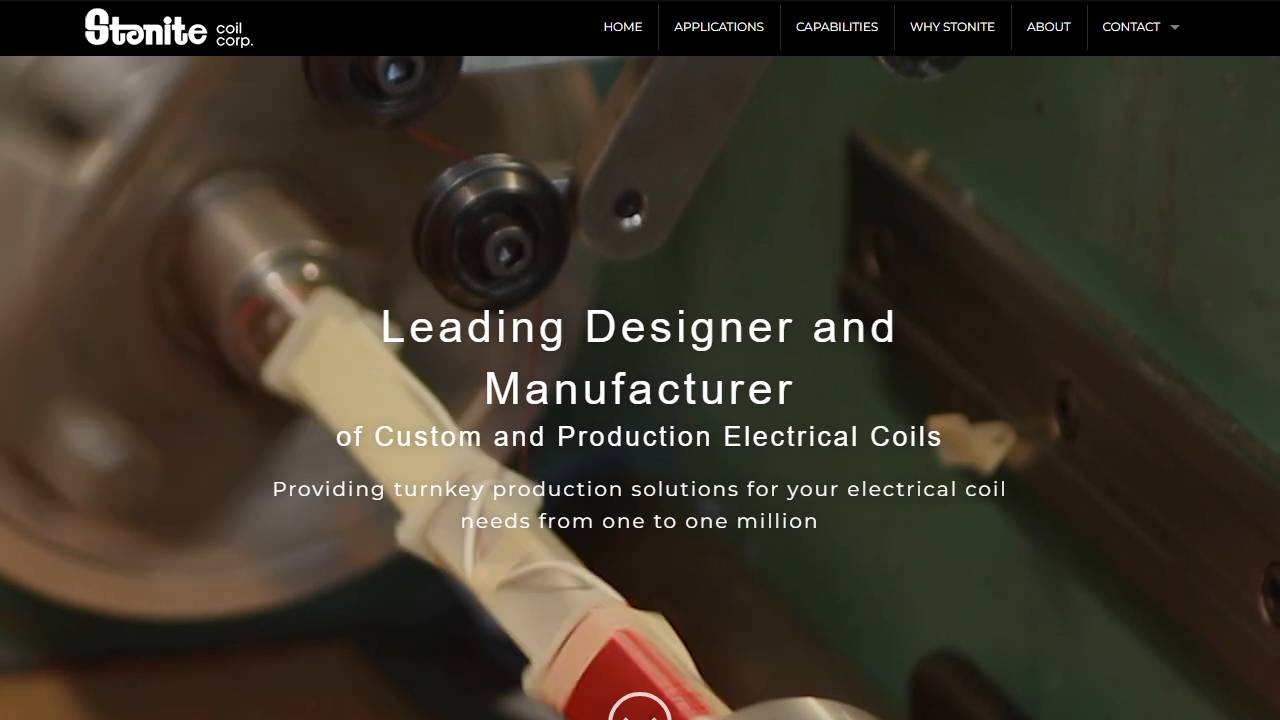Image resolution: width=1280 pixels, height=720 pixels.
Task: Go to the APPLICATIONS page
Action: pos(719,27)
